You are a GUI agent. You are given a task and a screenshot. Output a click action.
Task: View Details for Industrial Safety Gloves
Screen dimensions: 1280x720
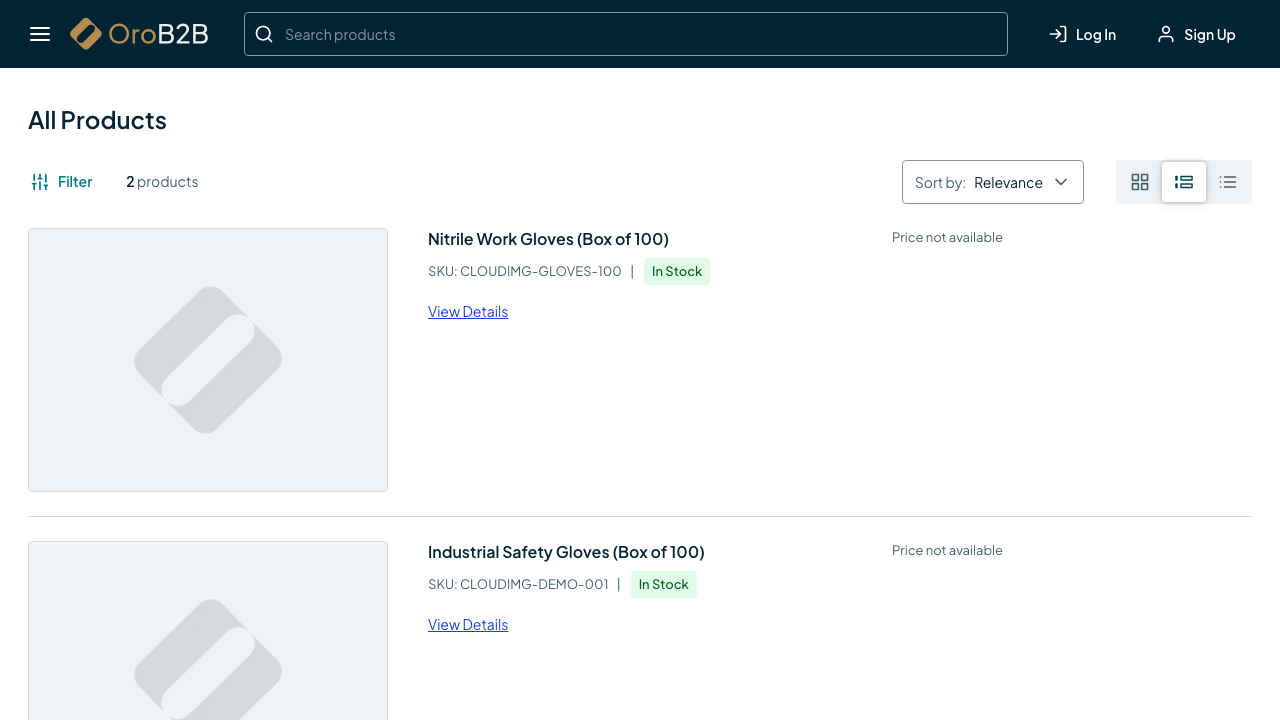(468, 624)
